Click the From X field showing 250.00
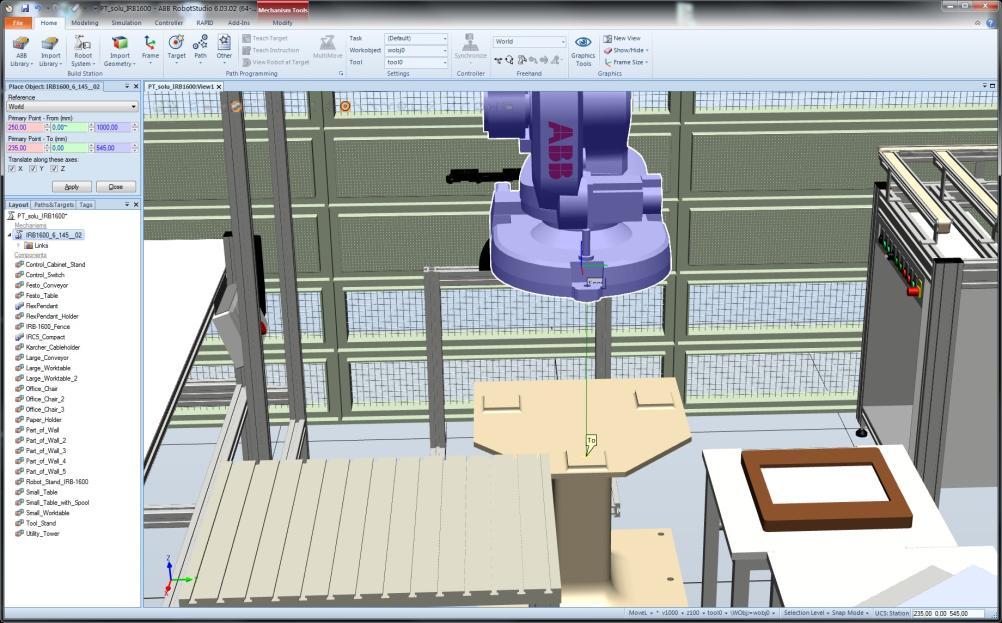 25,127
